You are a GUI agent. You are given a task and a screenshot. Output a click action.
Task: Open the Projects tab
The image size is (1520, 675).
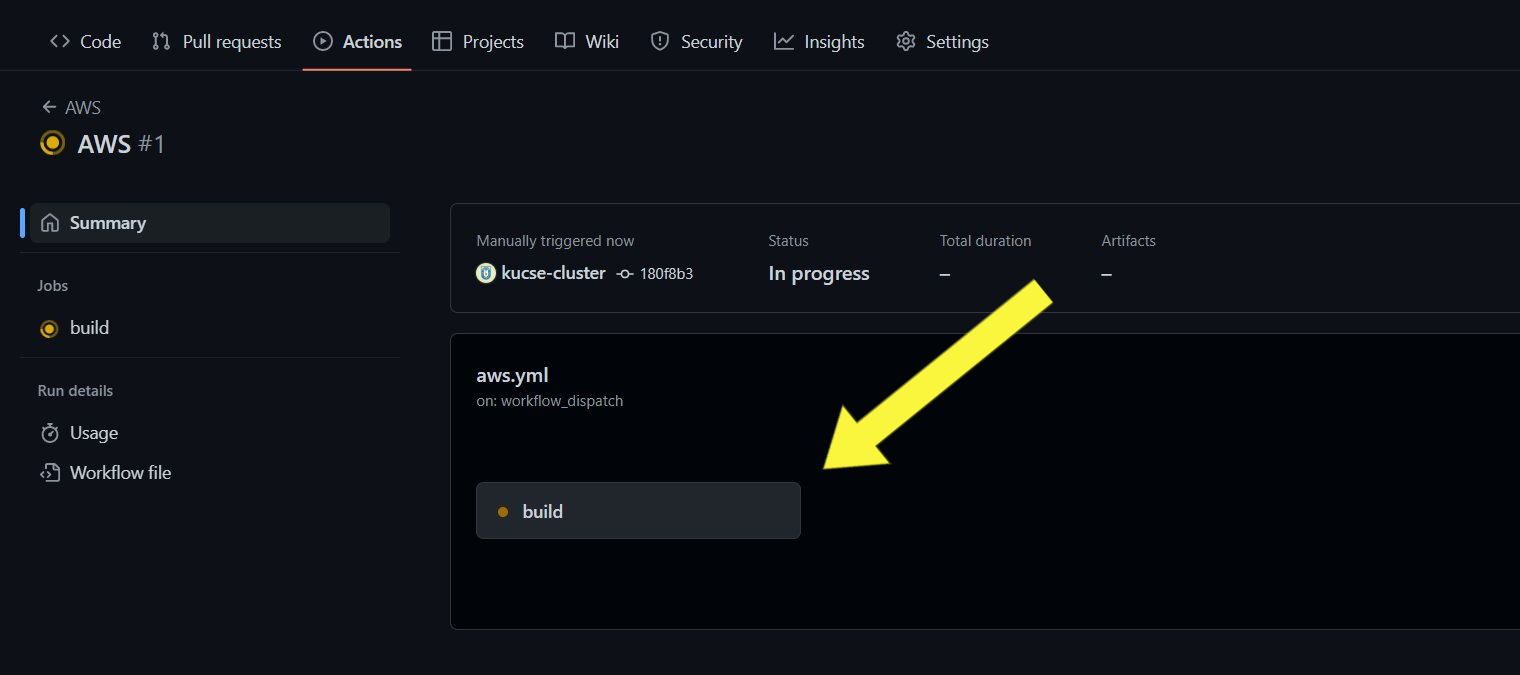point(478,41)
